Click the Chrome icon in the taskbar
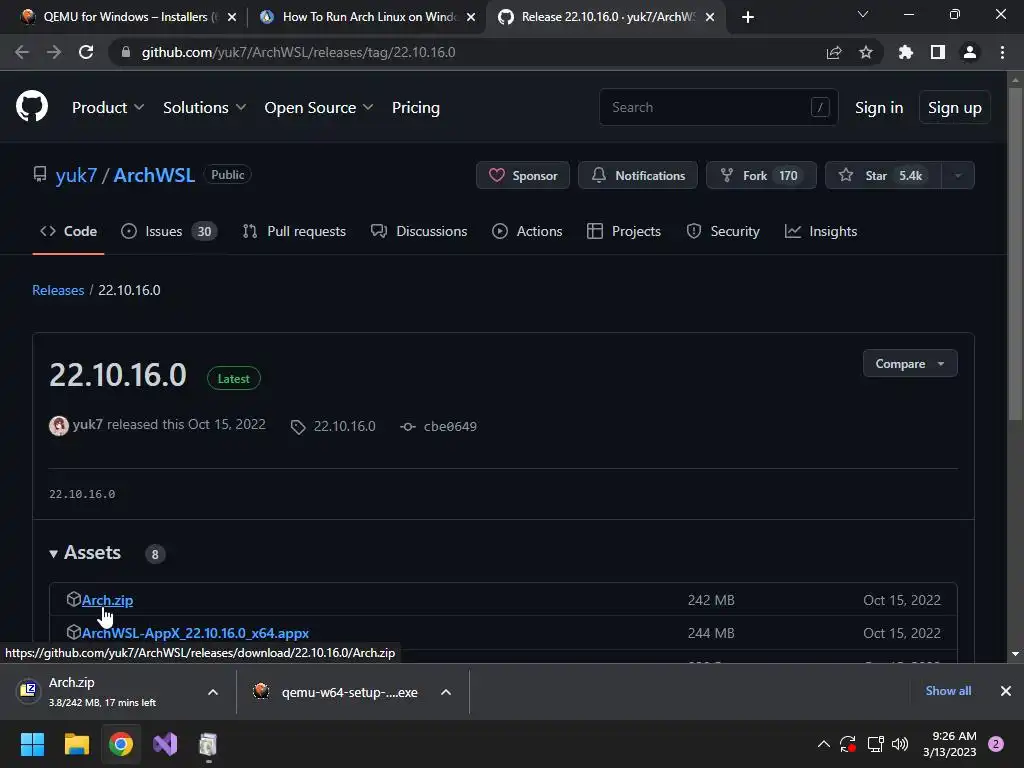 (x=121, y=744)
